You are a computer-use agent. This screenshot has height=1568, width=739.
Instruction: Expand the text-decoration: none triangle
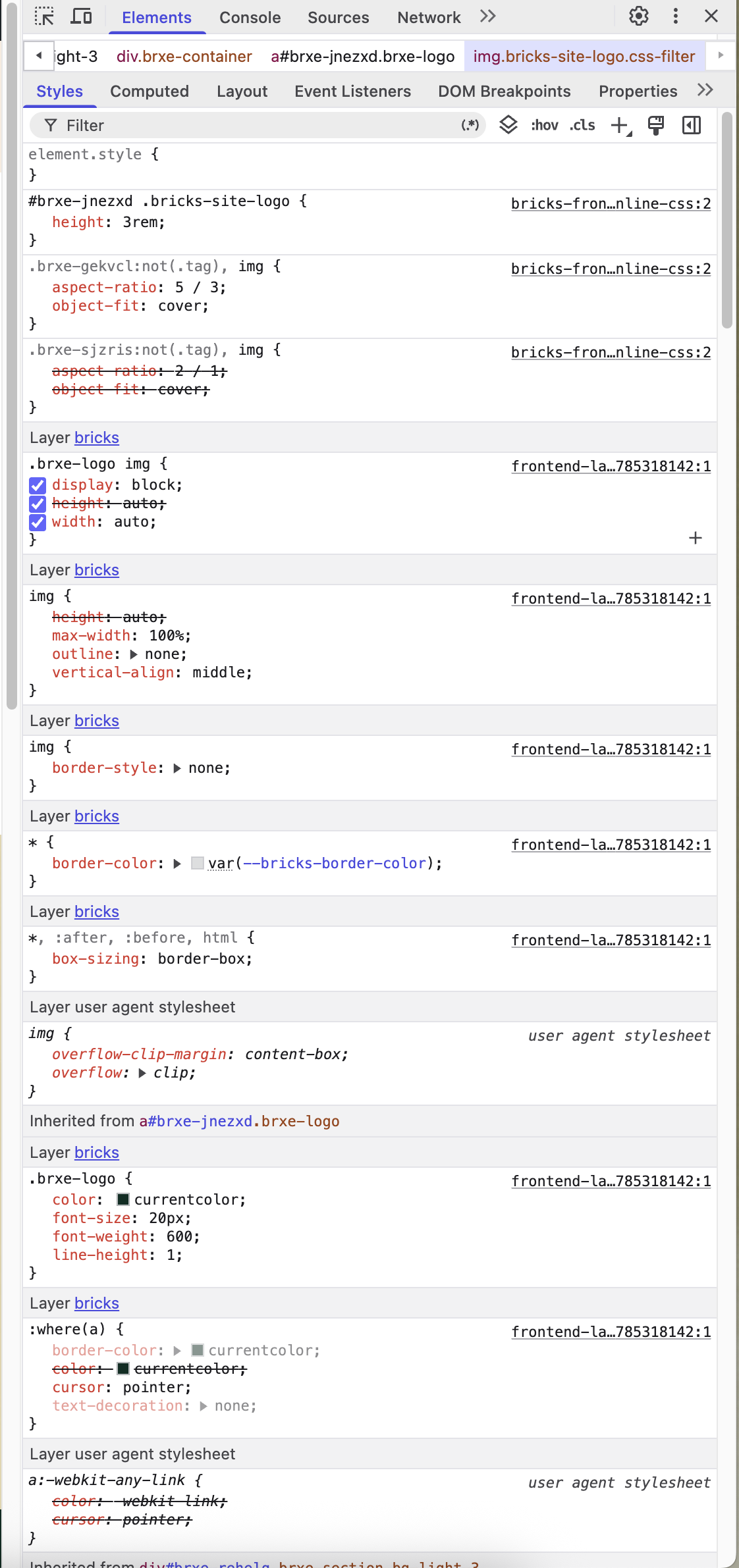coord(204,1406)
